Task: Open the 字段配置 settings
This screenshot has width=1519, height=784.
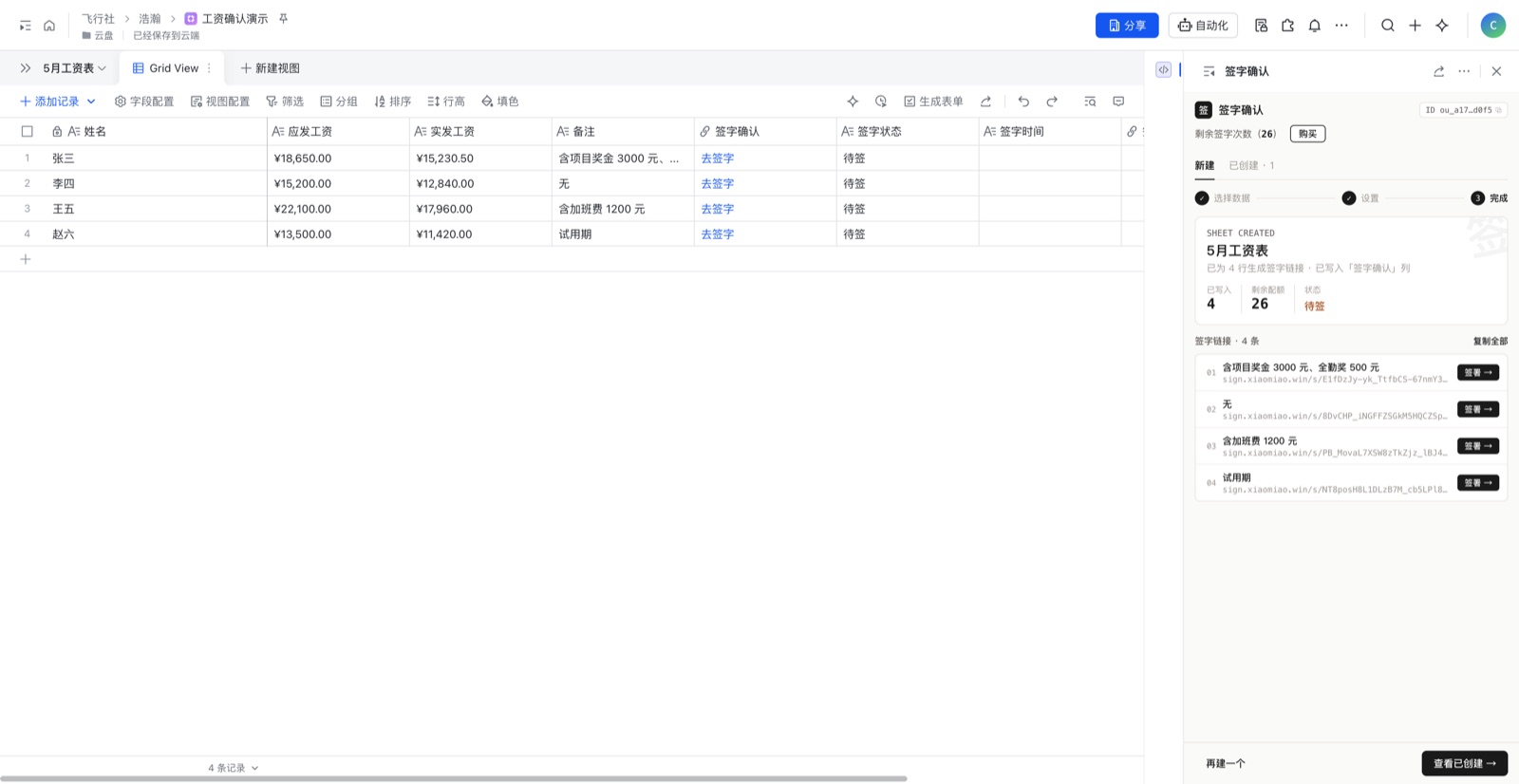Action: tap(144, 102)
